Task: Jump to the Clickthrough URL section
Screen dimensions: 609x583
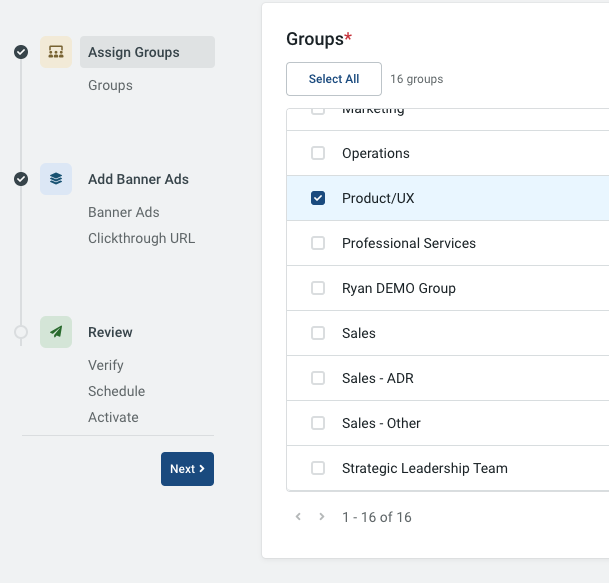Action: [x=141, y=238]
